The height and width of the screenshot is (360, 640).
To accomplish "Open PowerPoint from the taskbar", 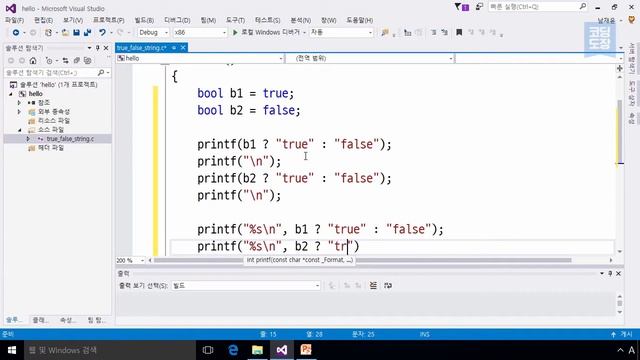I will tap(306, 350).
